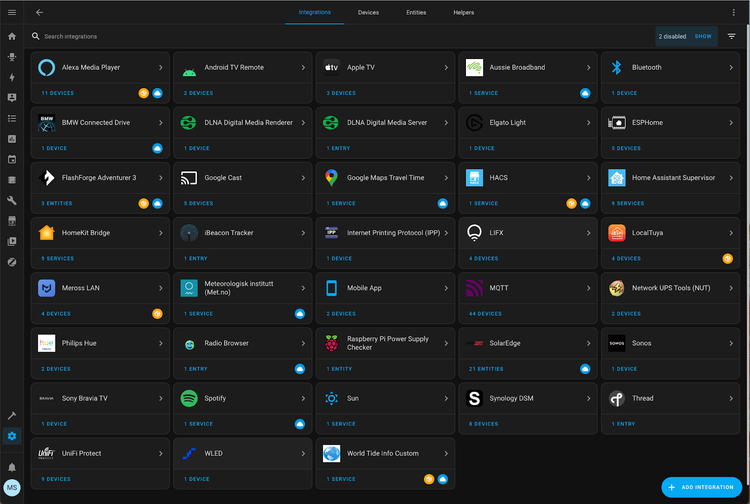Expand the WLED card chevron

303,453
